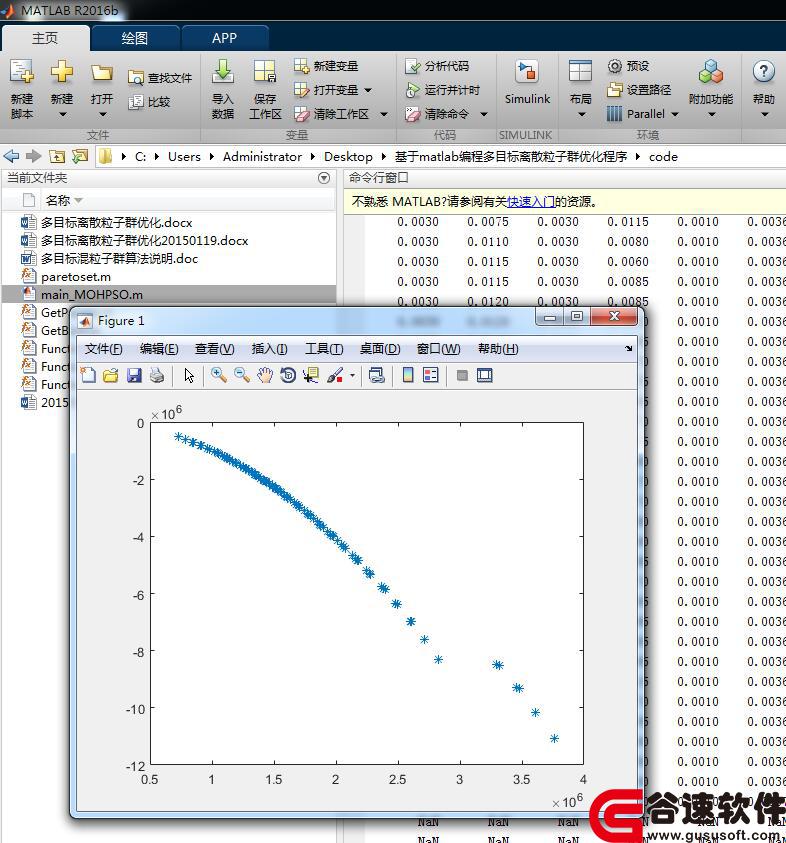The height and width of the screenshot is (843, 786).
Task: Click Save Figure disk icon in Figure 1
Action: [134, 375]
